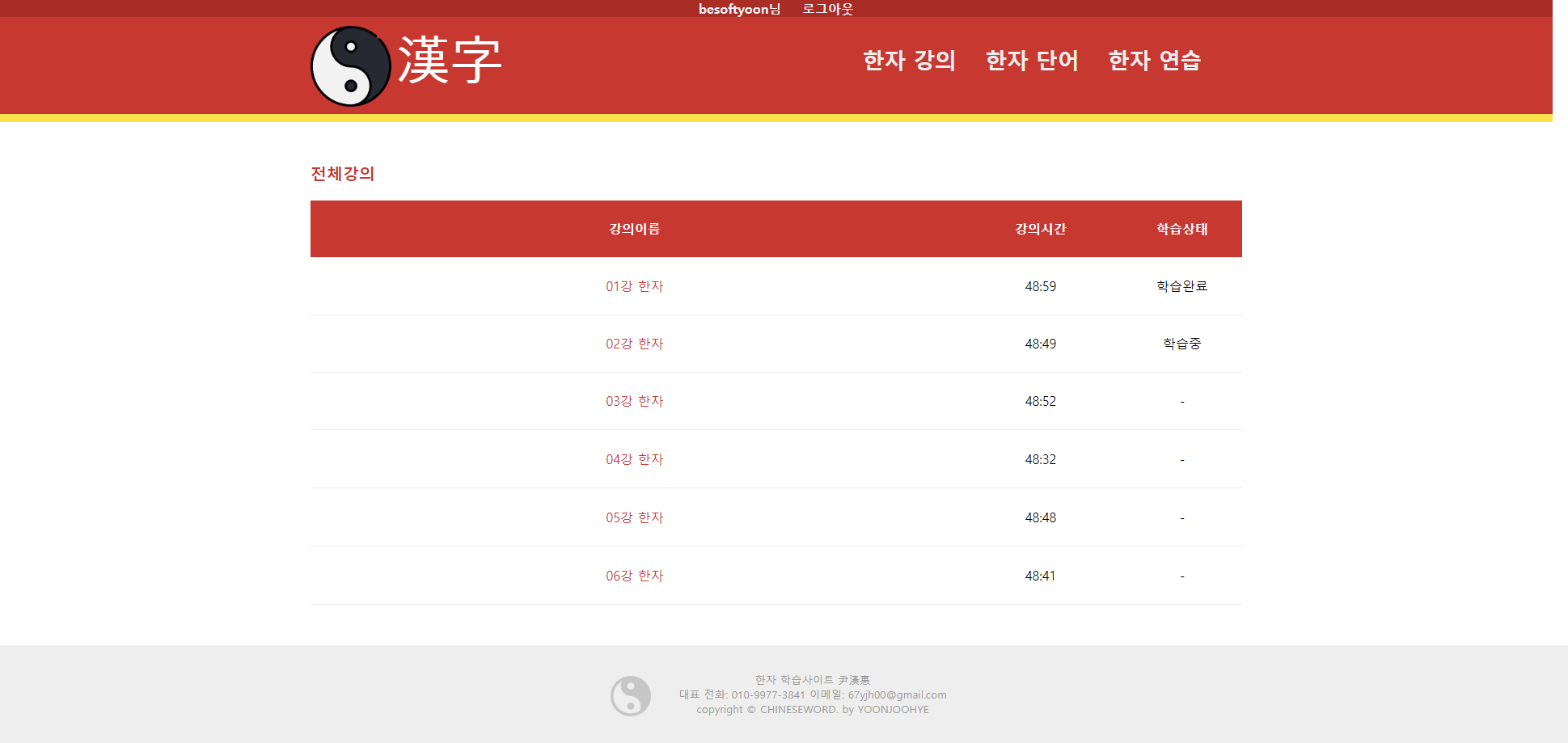This screenshot has width=1568, height=743.
Task: Click the 학습상태 column header
Action: coord(1181,229)
